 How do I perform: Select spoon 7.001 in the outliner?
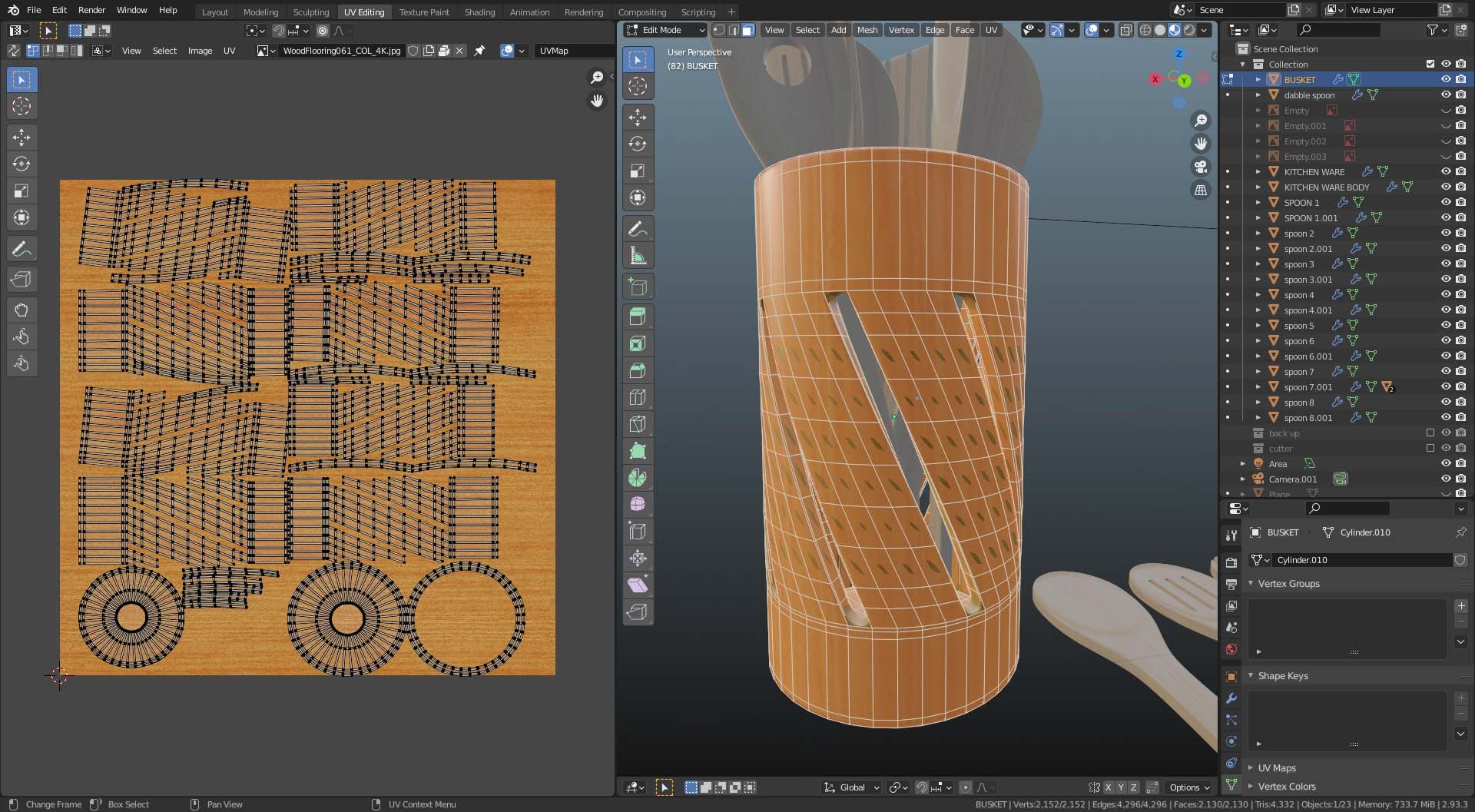pos(1308,386)
